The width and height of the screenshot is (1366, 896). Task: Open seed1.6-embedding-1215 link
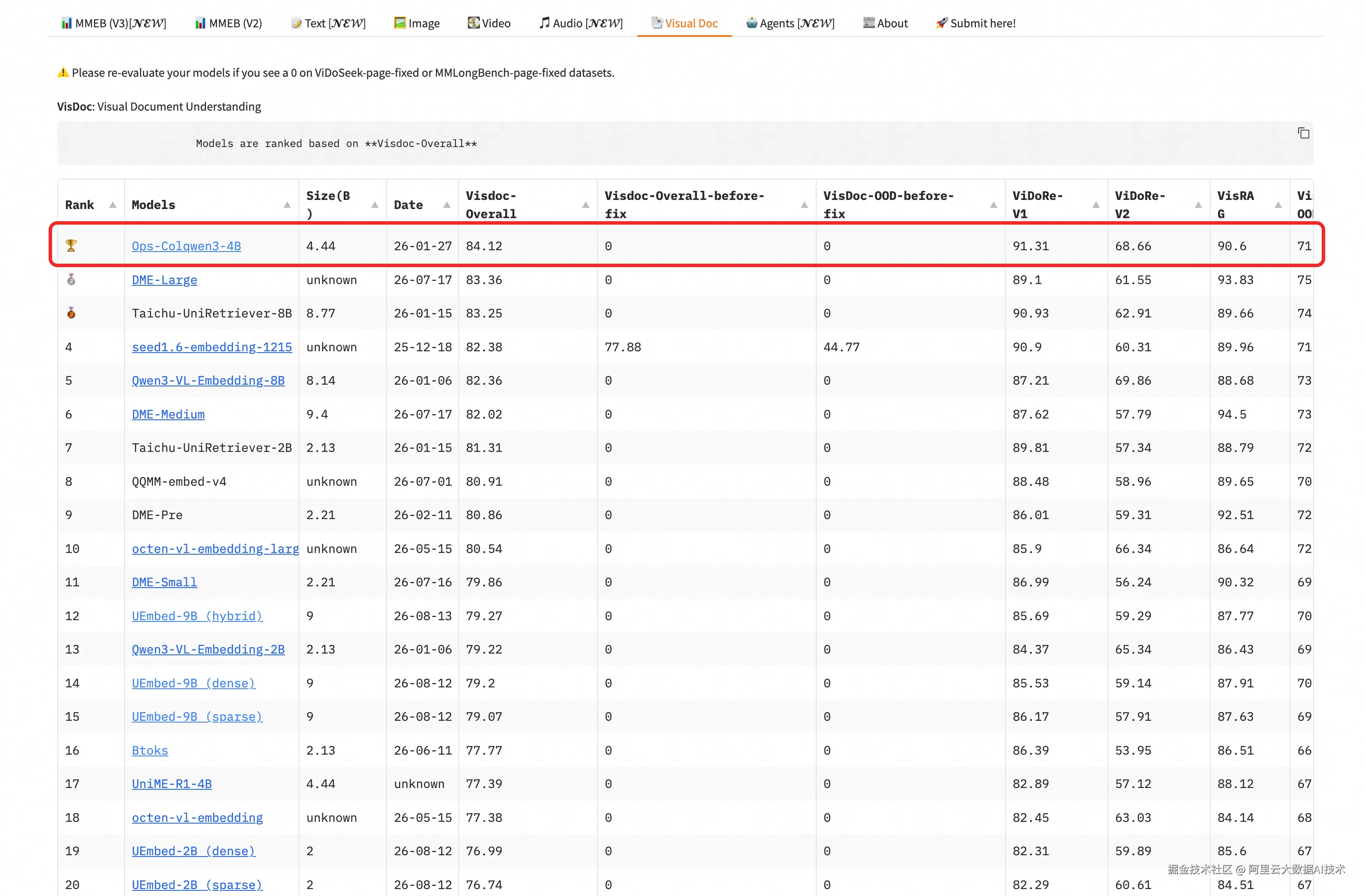(x=212, y=347)
